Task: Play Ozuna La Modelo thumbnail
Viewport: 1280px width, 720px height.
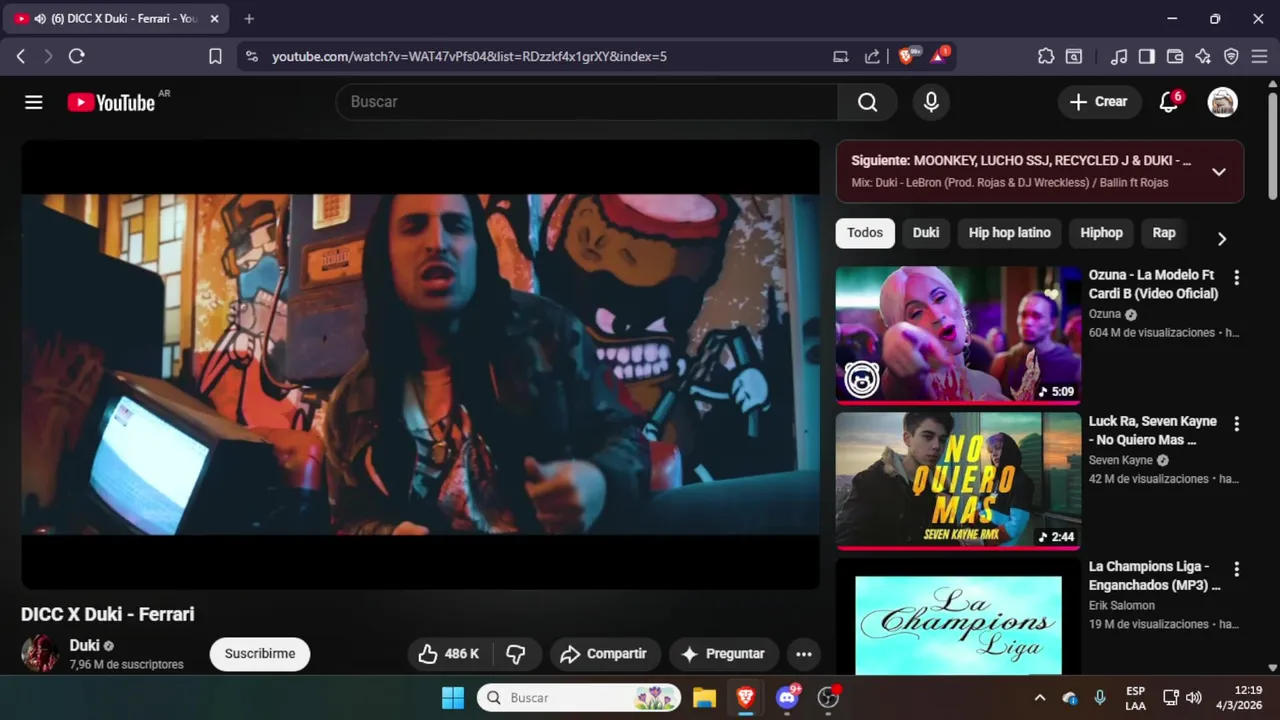Action: point(958,334)
